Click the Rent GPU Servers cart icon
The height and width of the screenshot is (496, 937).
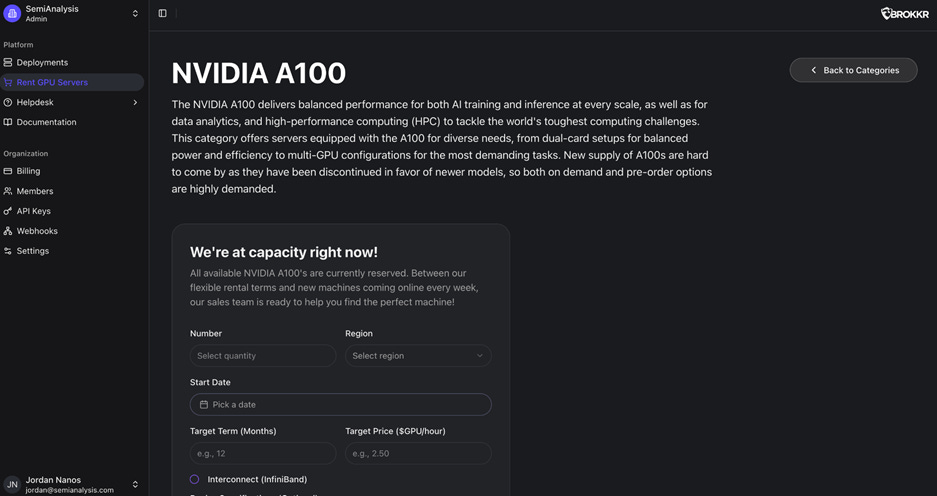point(8,82)
